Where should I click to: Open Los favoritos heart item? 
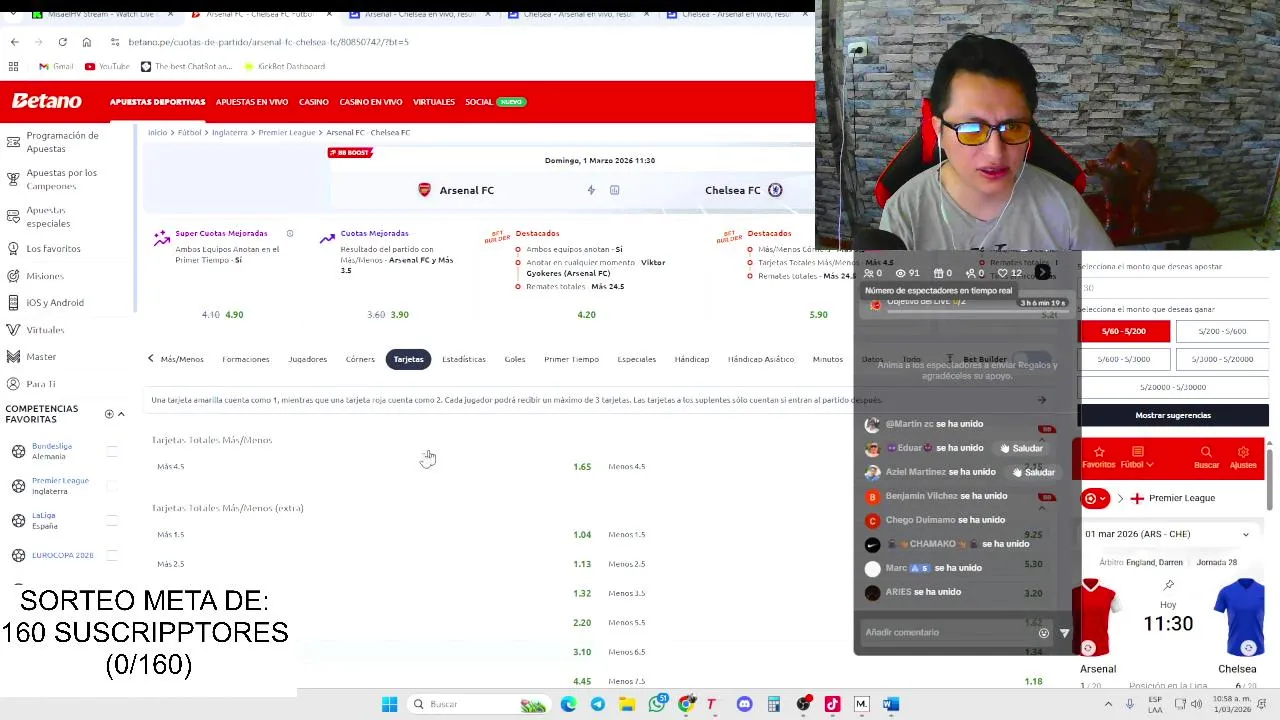[44, 248]
